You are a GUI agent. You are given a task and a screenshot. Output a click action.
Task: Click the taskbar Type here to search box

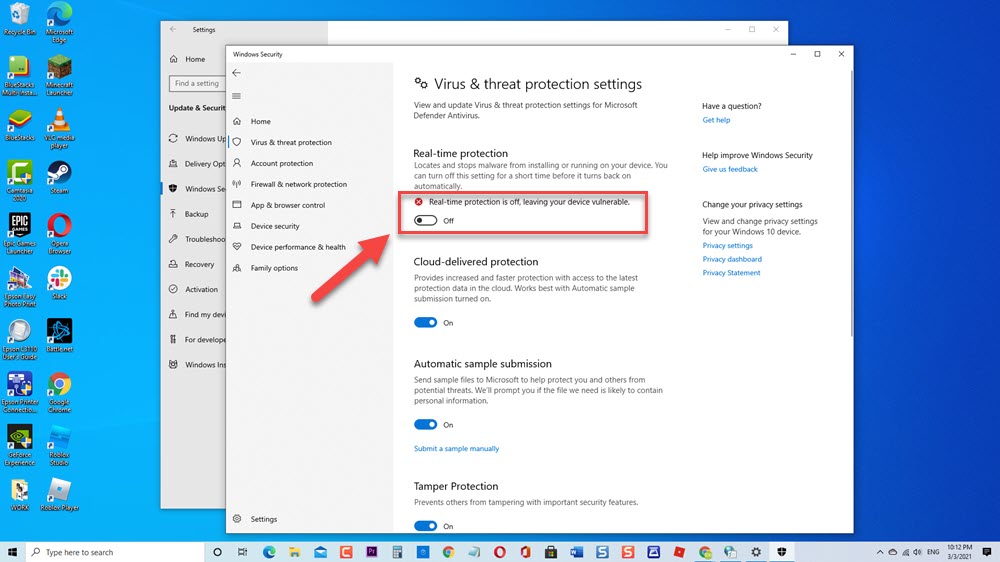pos(114,552)
